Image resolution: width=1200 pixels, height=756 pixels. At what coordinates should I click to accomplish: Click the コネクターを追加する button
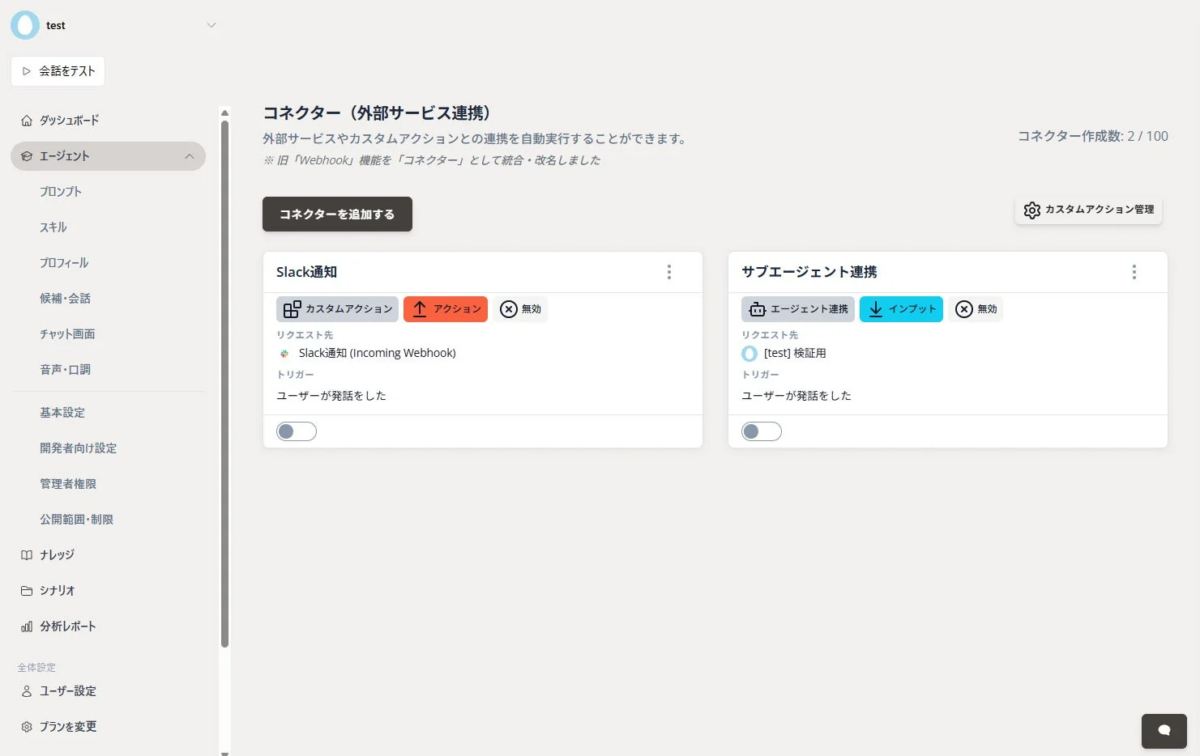[337, 213]
